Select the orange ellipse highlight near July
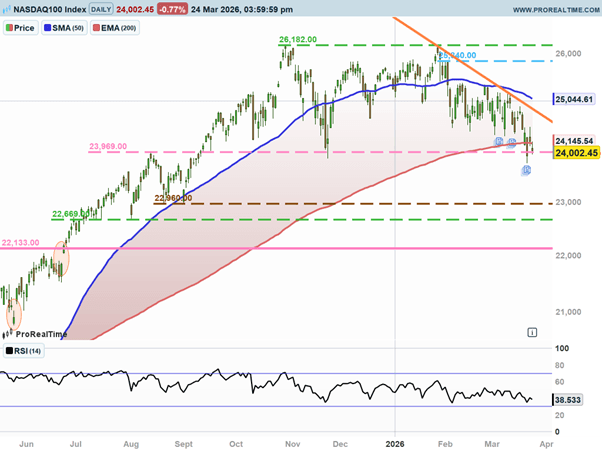This screenshot has width=602, height=451. pos(60,258)
